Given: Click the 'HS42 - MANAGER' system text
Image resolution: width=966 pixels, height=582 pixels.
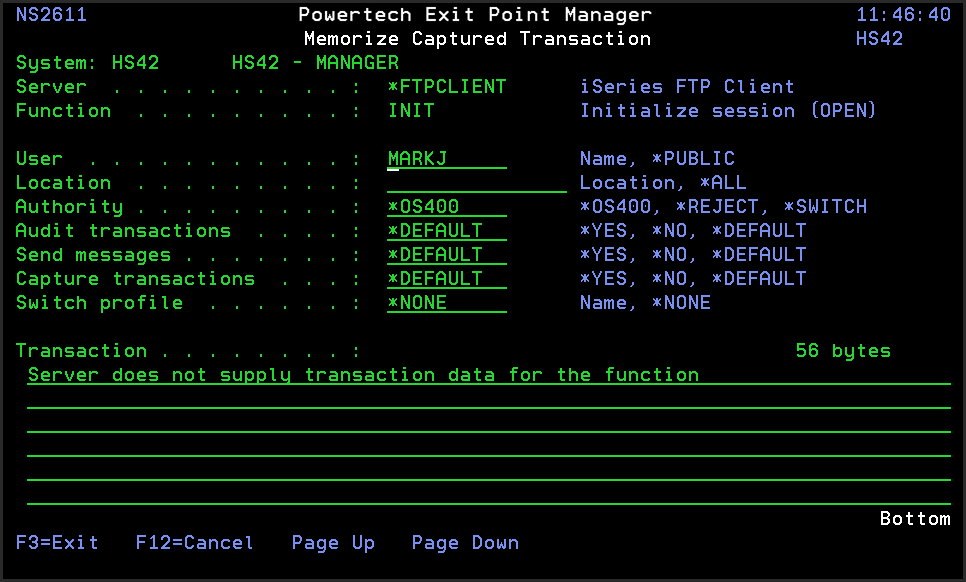Looking at the screenshot, I should point(315,63).
